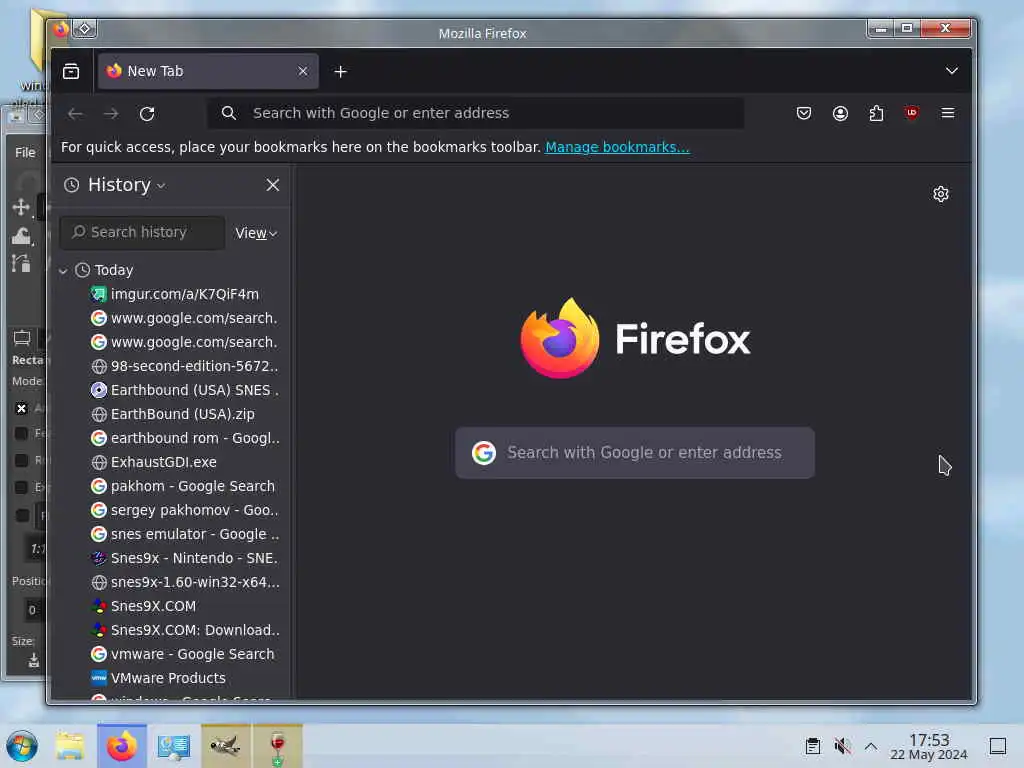This screenshot has height=768, width=1024.
Task: Close the History sidebar
Action: [273, 185]
